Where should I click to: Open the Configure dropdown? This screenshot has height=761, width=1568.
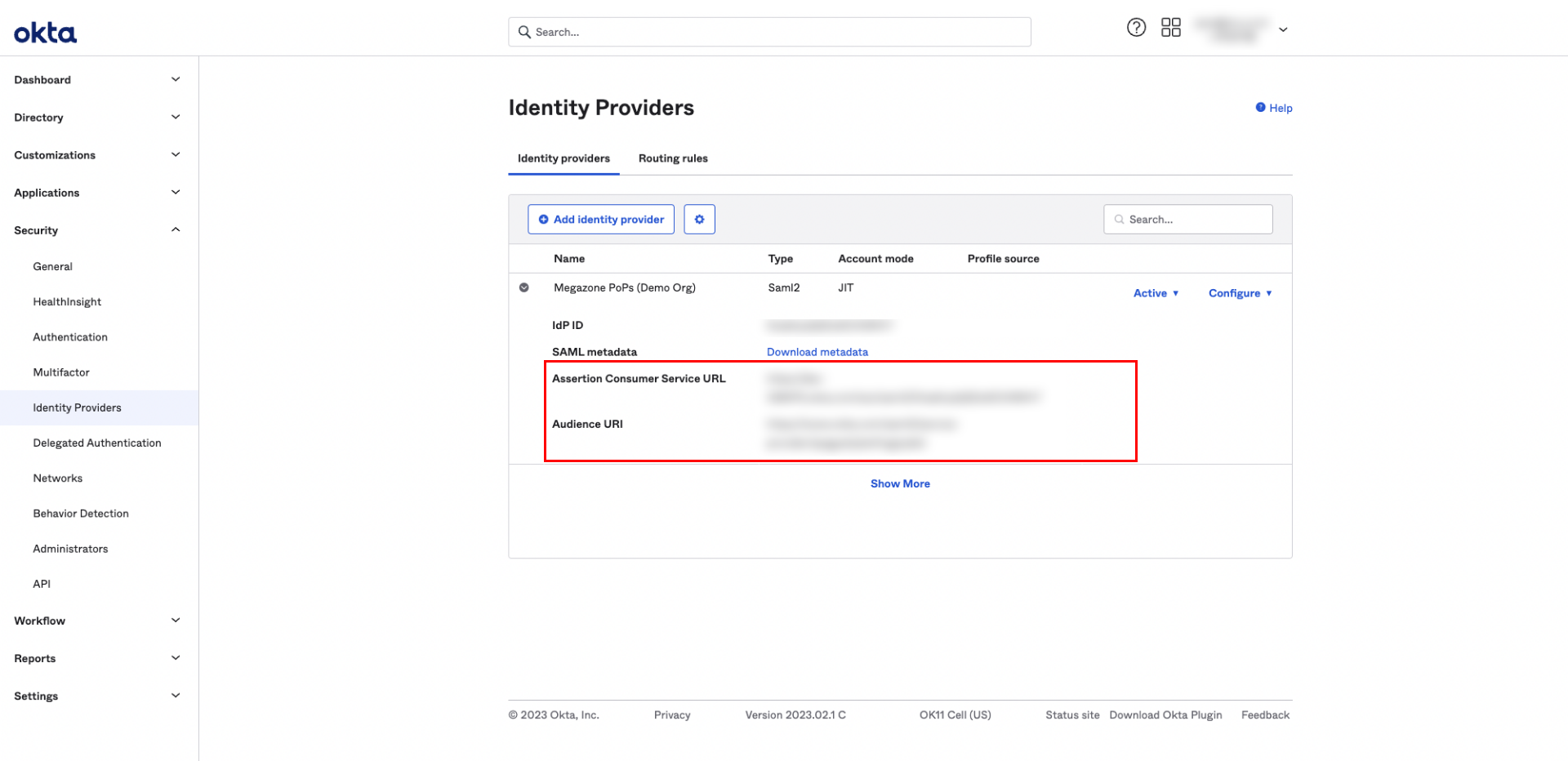[1240, 293]
